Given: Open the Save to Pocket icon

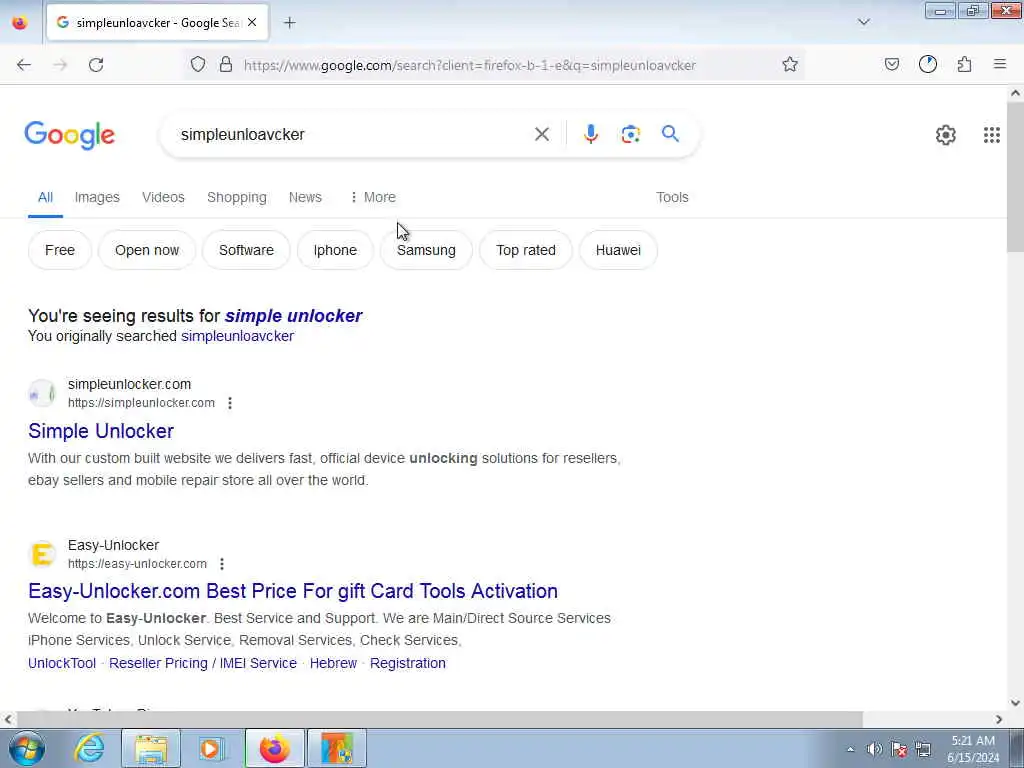Looking at the screenshot, I should [891, 65].
